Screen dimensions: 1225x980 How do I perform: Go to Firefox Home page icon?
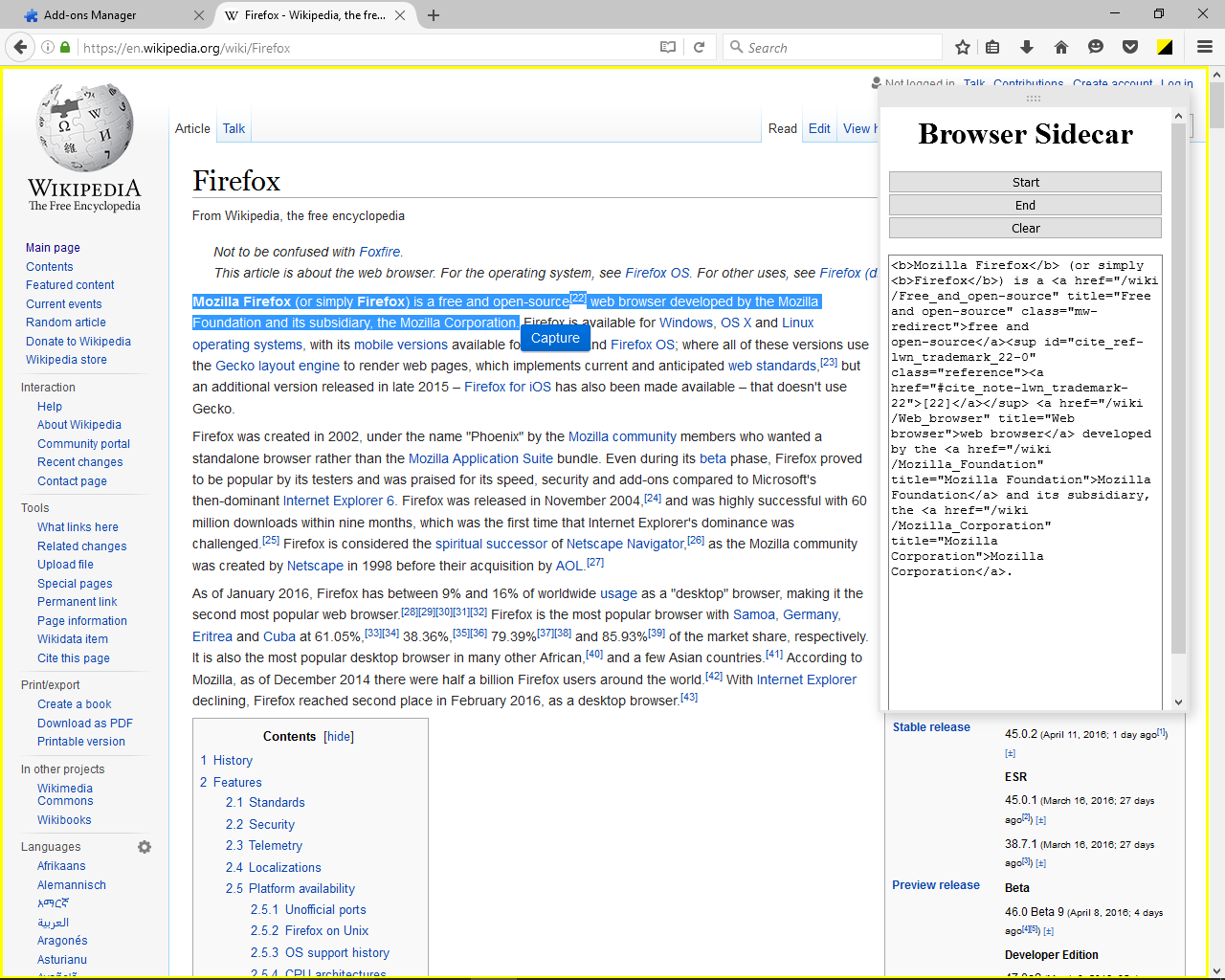point(1061,47)
